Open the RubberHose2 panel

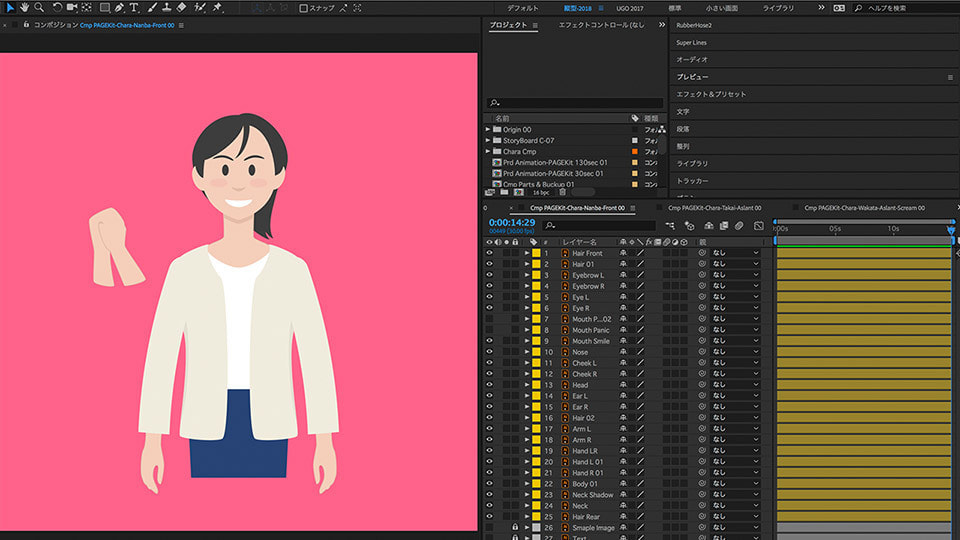click(x=694, y=25)
